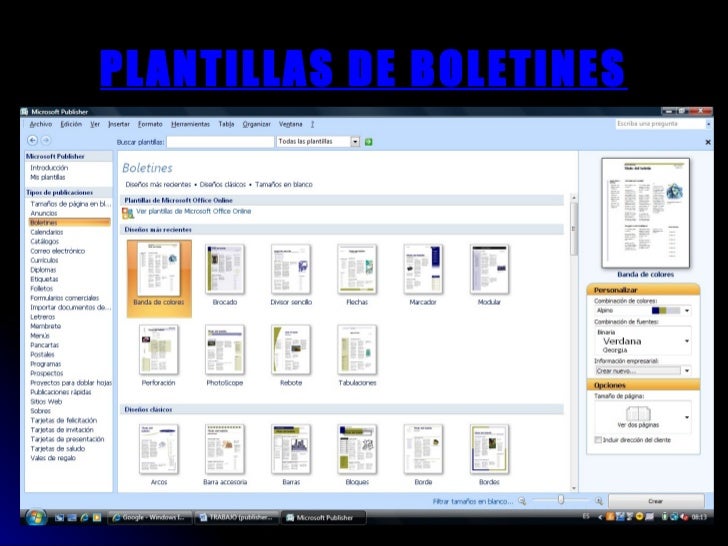Open the Formato menu
The image size is (728, 546).
click(150, 124)
